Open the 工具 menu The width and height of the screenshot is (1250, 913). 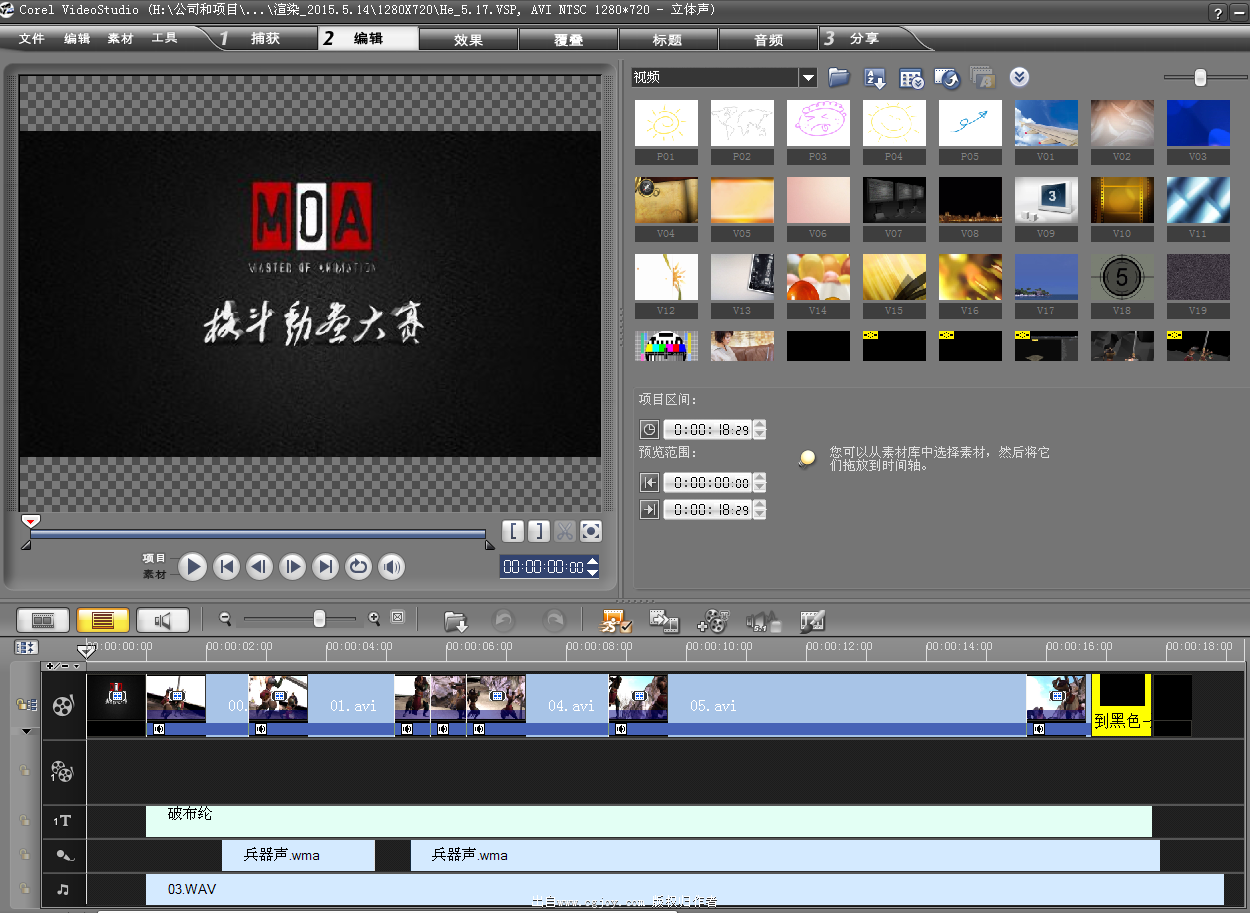point(165,39)
